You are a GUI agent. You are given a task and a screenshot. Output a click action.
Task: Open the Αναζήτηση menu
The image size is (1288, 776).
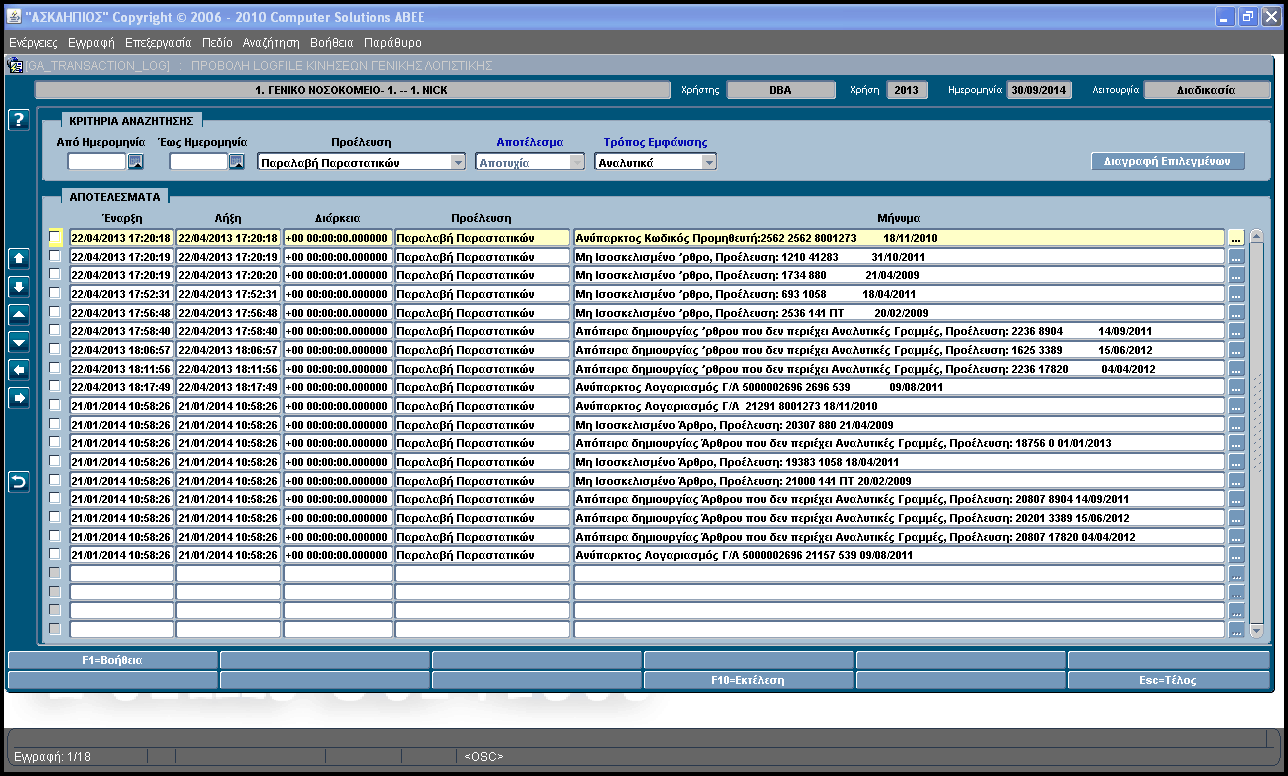[271, 43]
